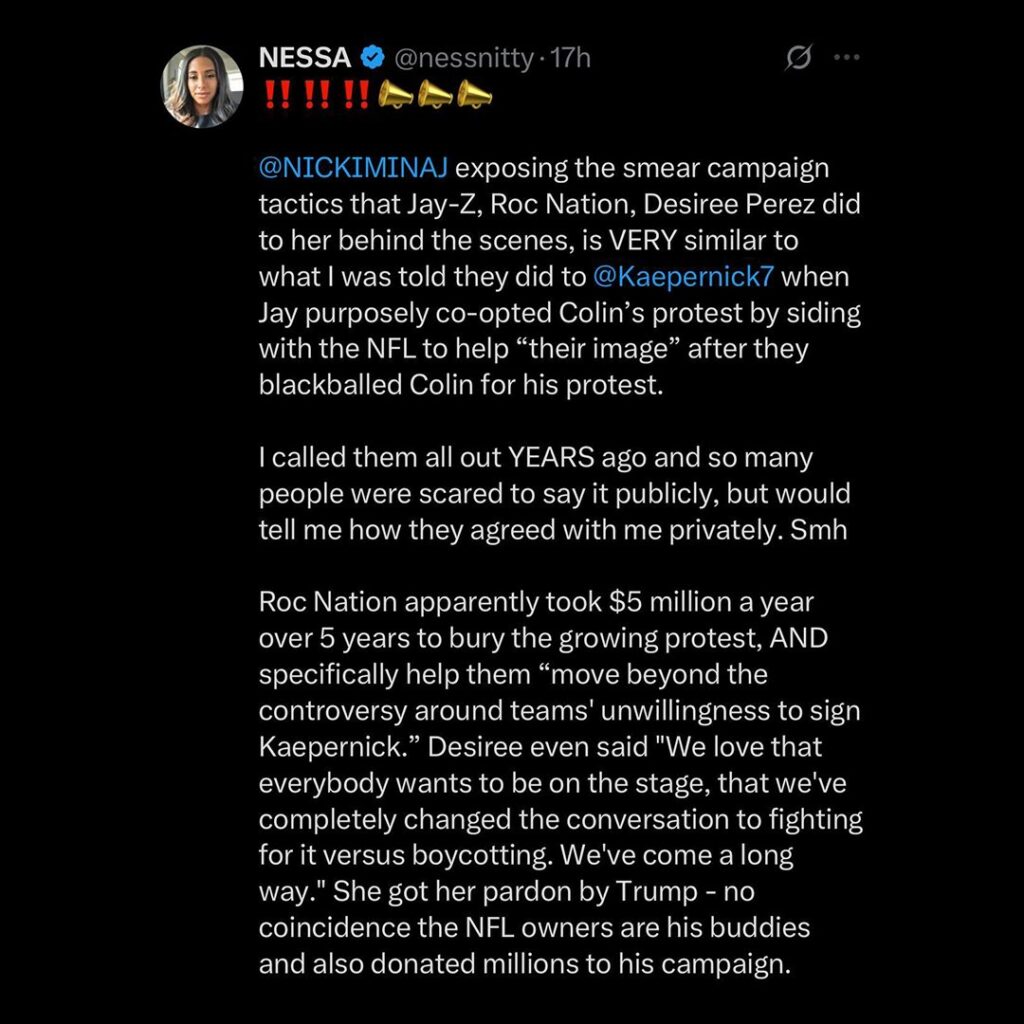Click the 17h post timestamp
Screen dimensions: 1024x1024
coord(571,59)
